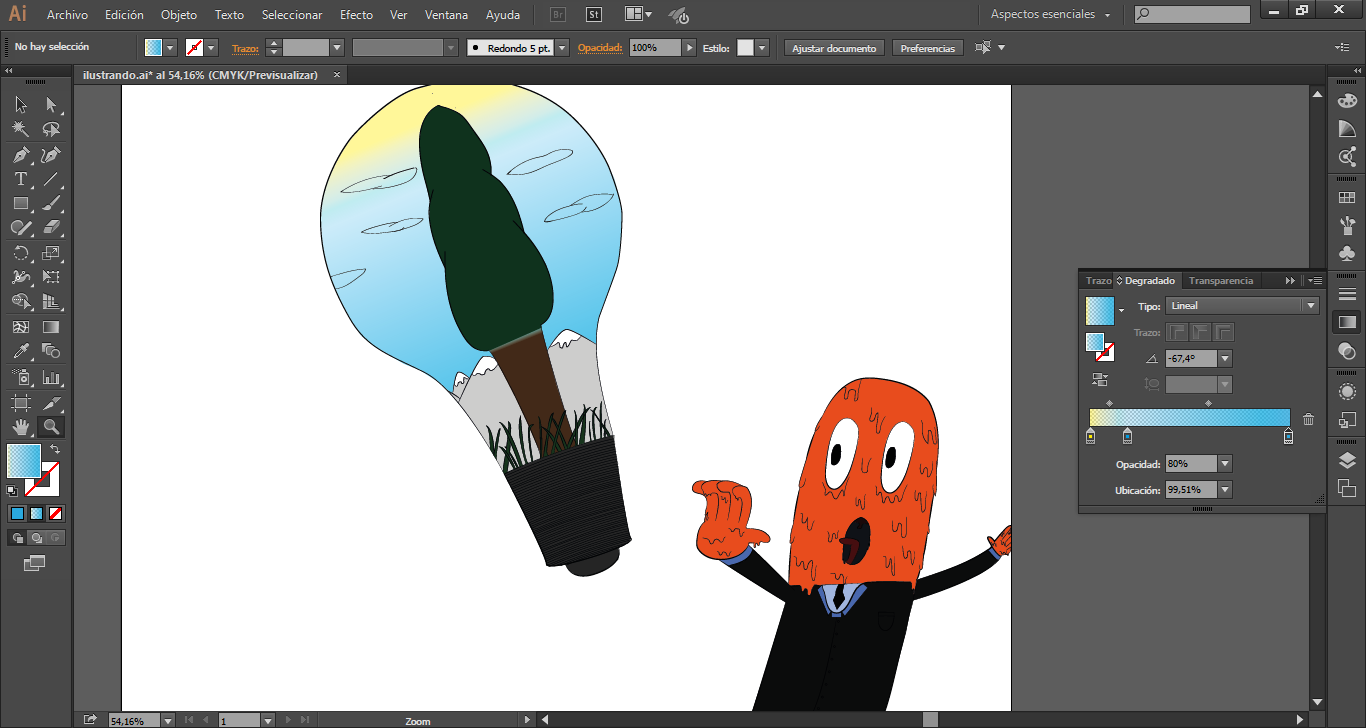
Task: Switch to Draw Behind mode
Action: (36, 538)
